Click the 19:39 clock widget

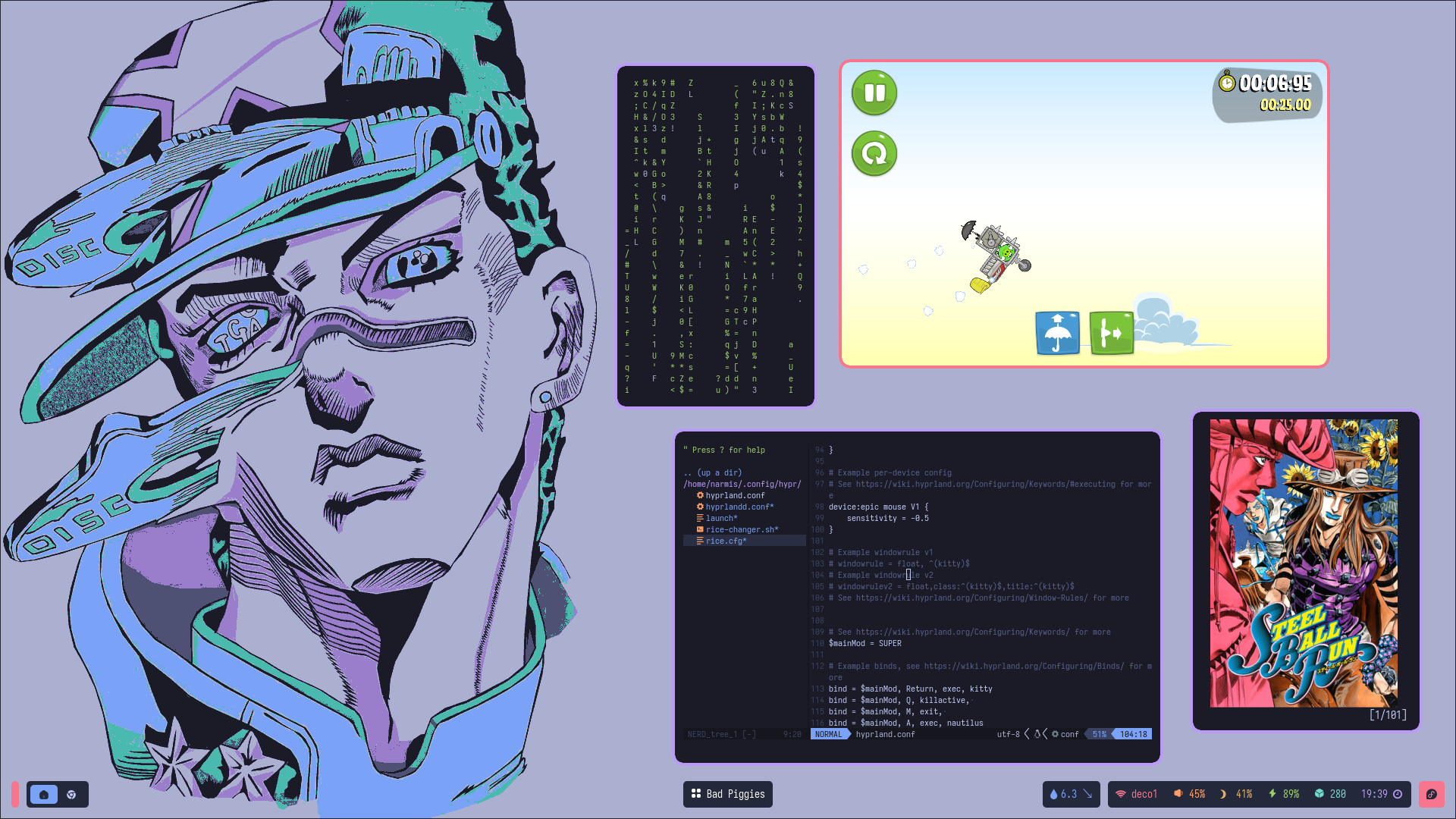pyautogui.click(x=1381, y=794)
